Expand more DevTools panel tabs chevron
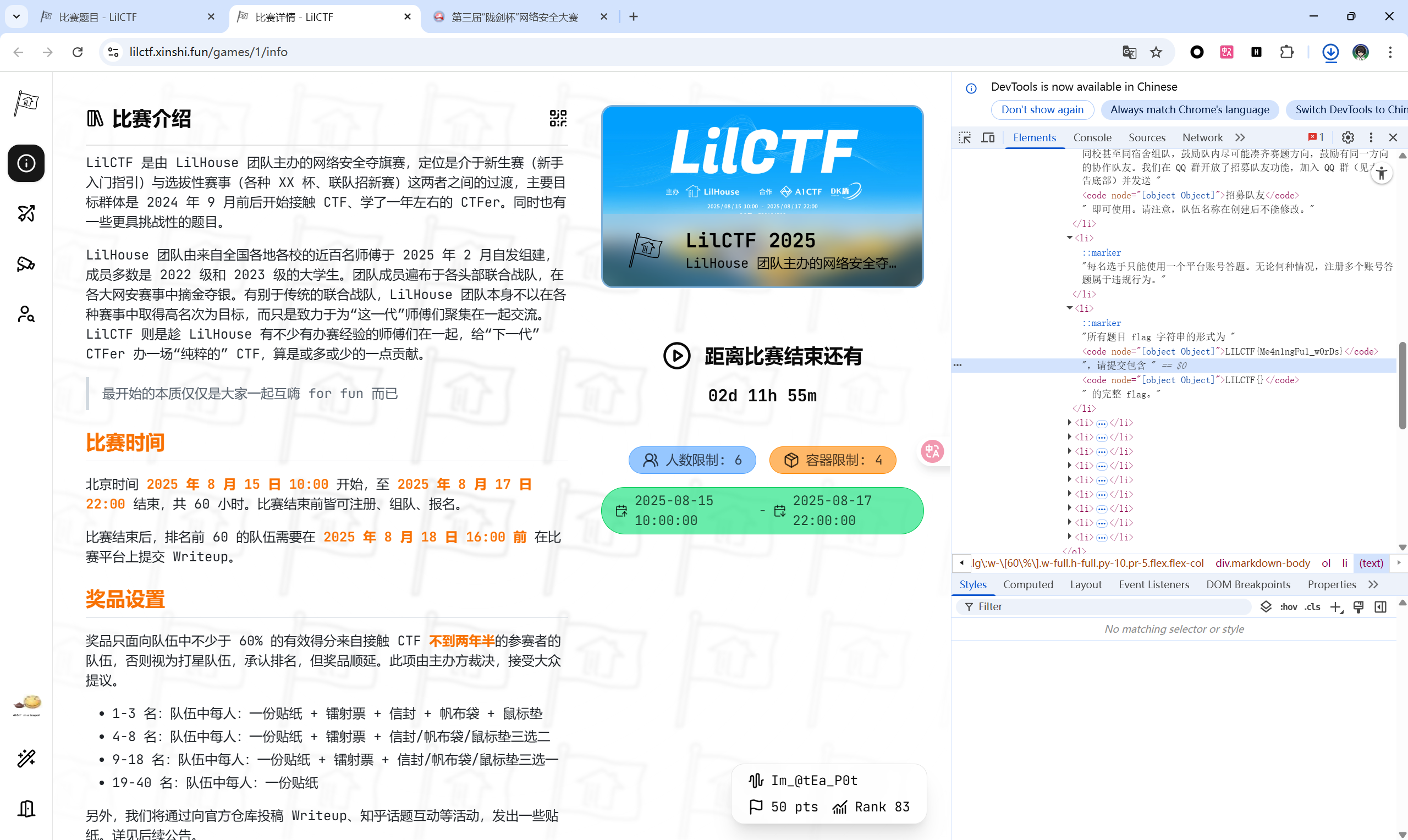The width and height of the screenshot is (1408, 840). [1240, 137]
